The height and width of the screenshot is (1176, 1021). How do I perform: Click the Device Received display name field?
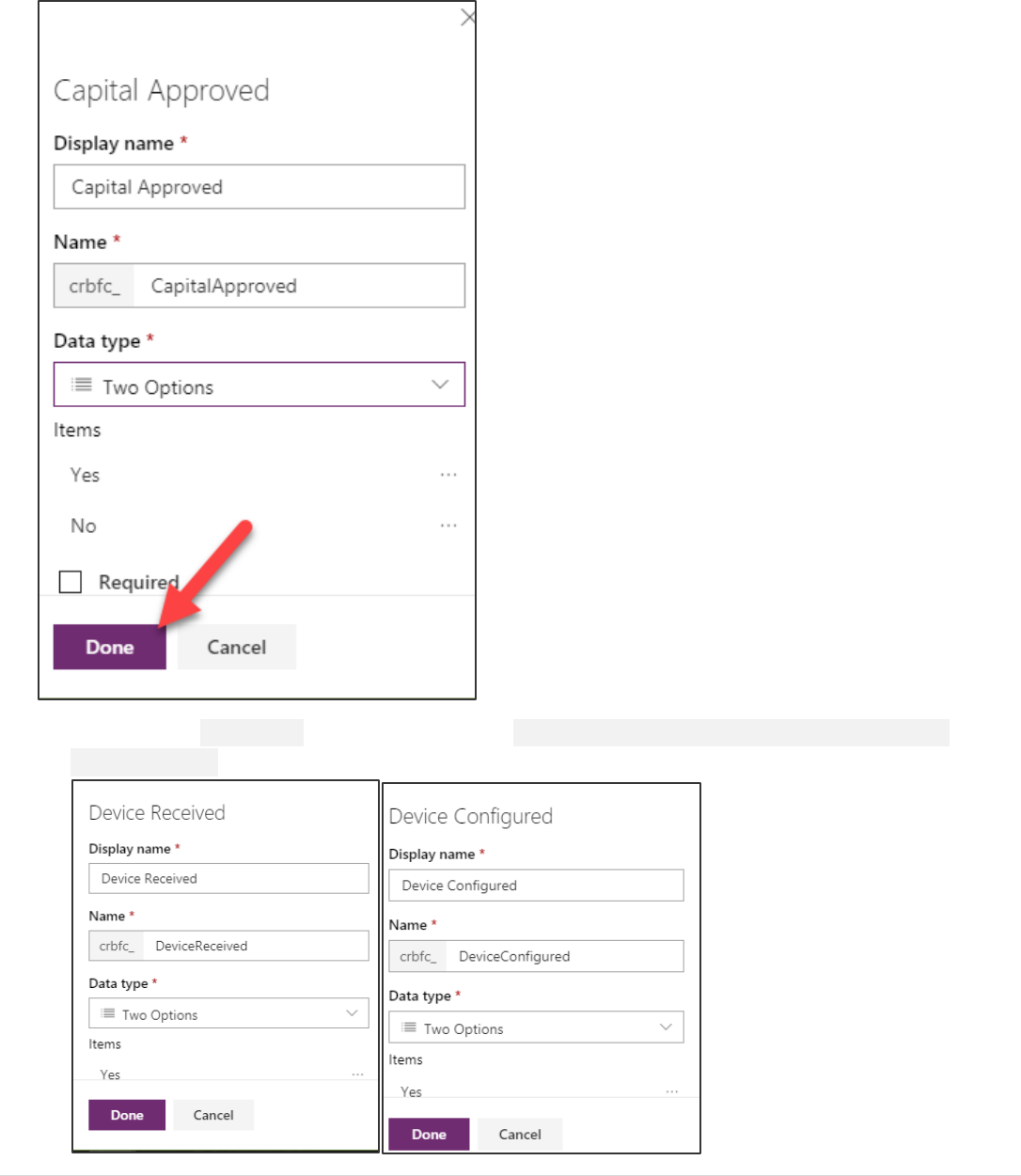click(228, 879)
